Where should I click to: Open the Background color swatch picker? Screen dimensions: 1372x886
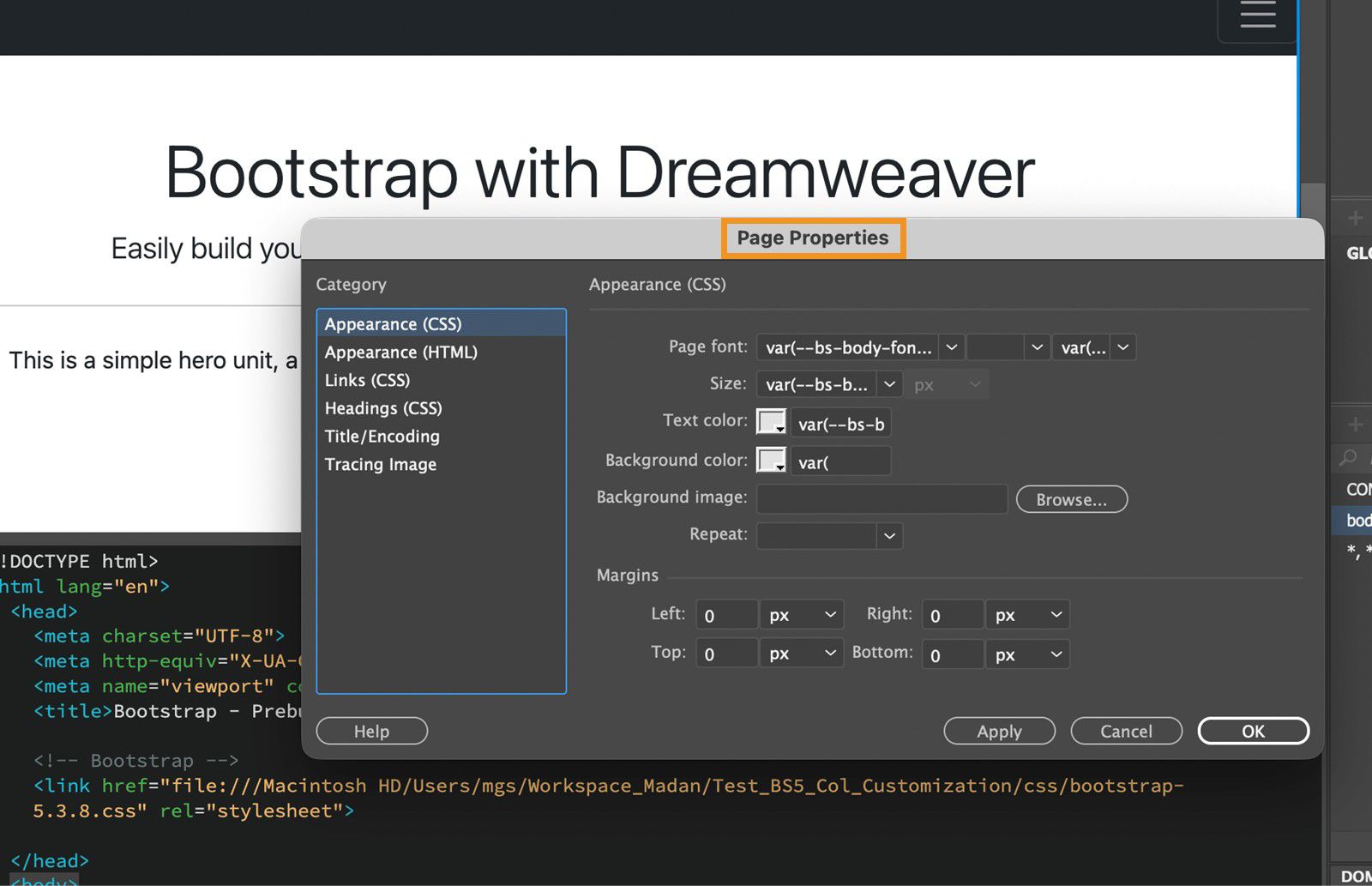coord(771,461)
